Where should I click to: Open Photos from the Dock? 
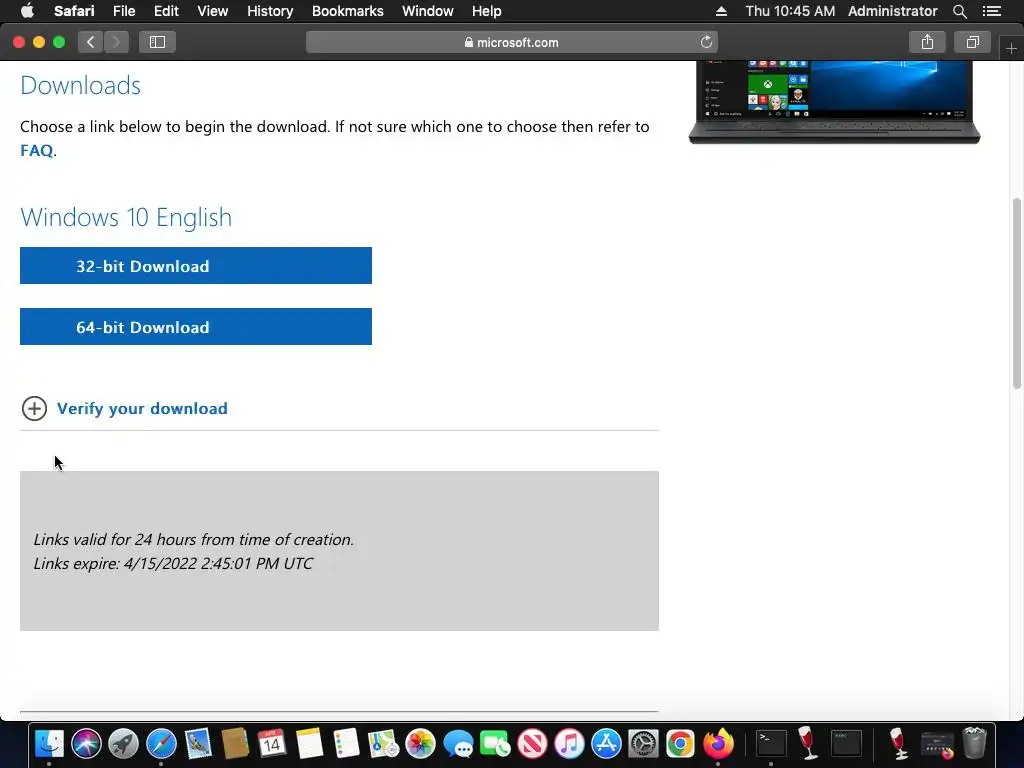421,743
